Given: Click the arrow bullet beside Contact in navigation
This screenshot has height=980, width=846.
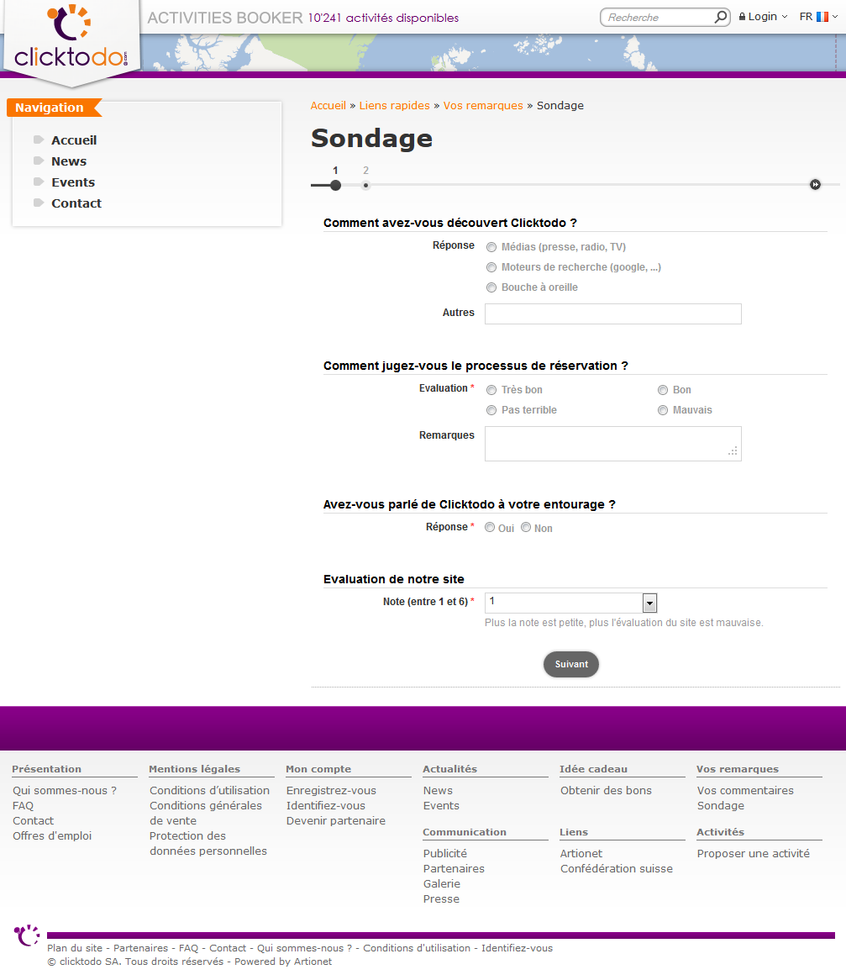Looking at the screenshot, I should pyautogui.click(x=39, y=202).
